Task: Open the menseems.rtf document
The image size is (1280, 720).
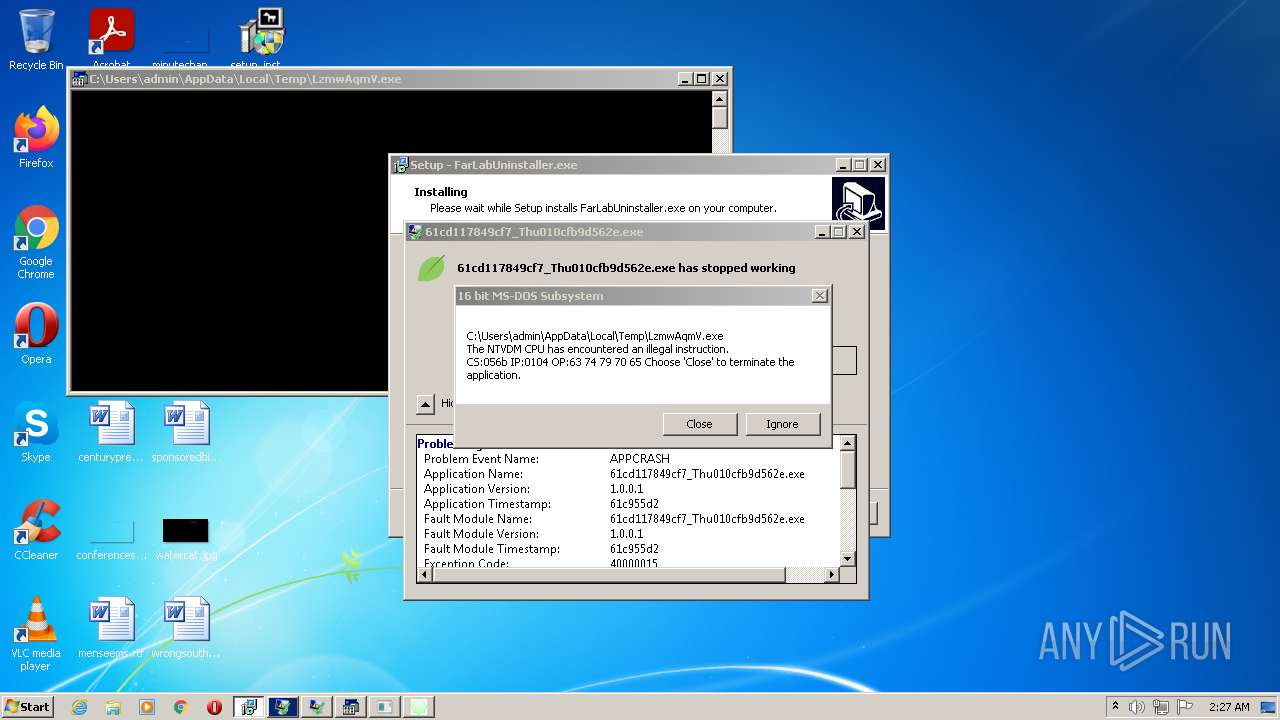Action: pyautogui.click(x=111, y=628)
